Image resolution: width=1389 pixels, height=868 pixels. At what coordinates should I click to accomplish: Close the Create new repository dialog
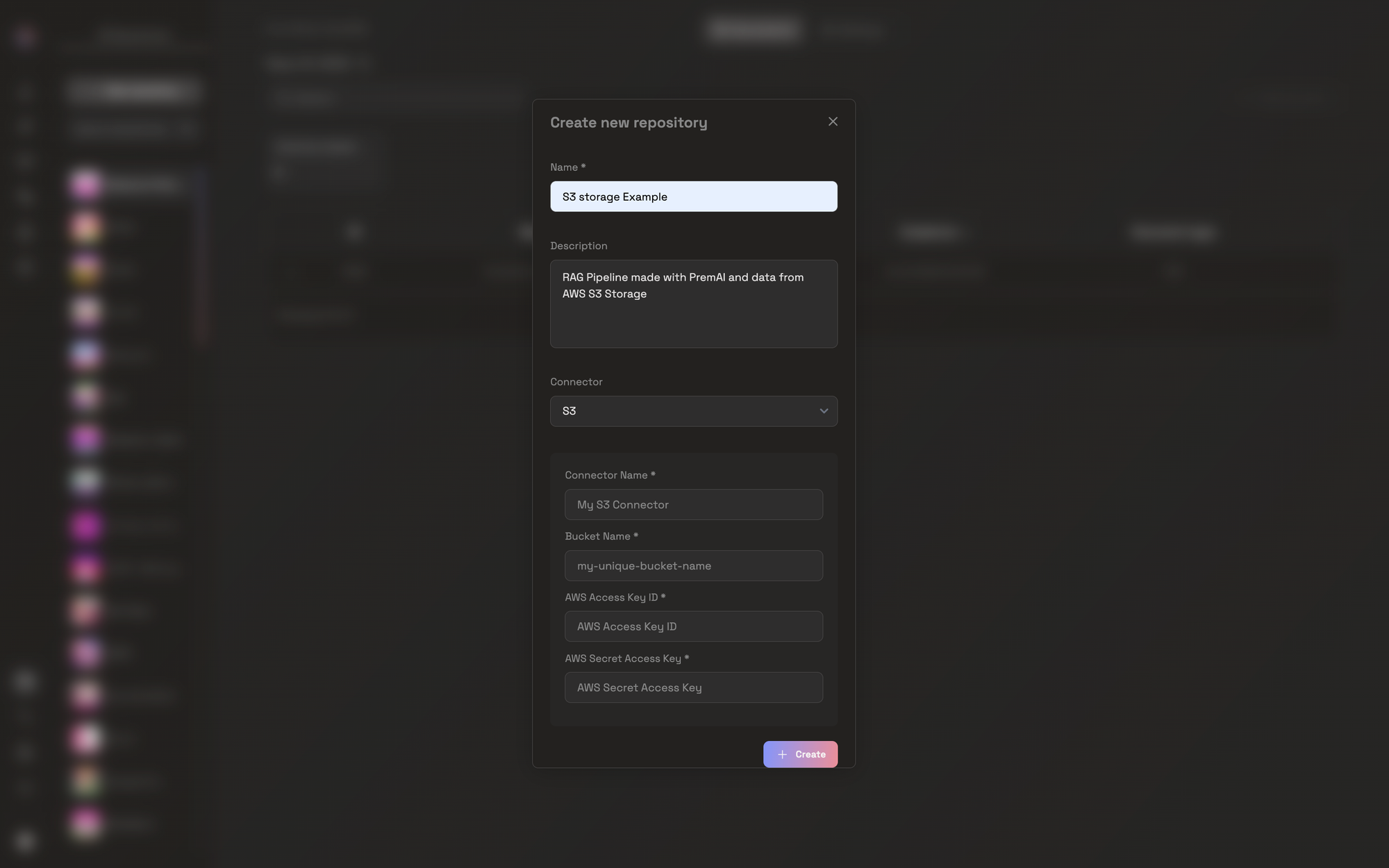pyautogui.click(x=833, y=122)
